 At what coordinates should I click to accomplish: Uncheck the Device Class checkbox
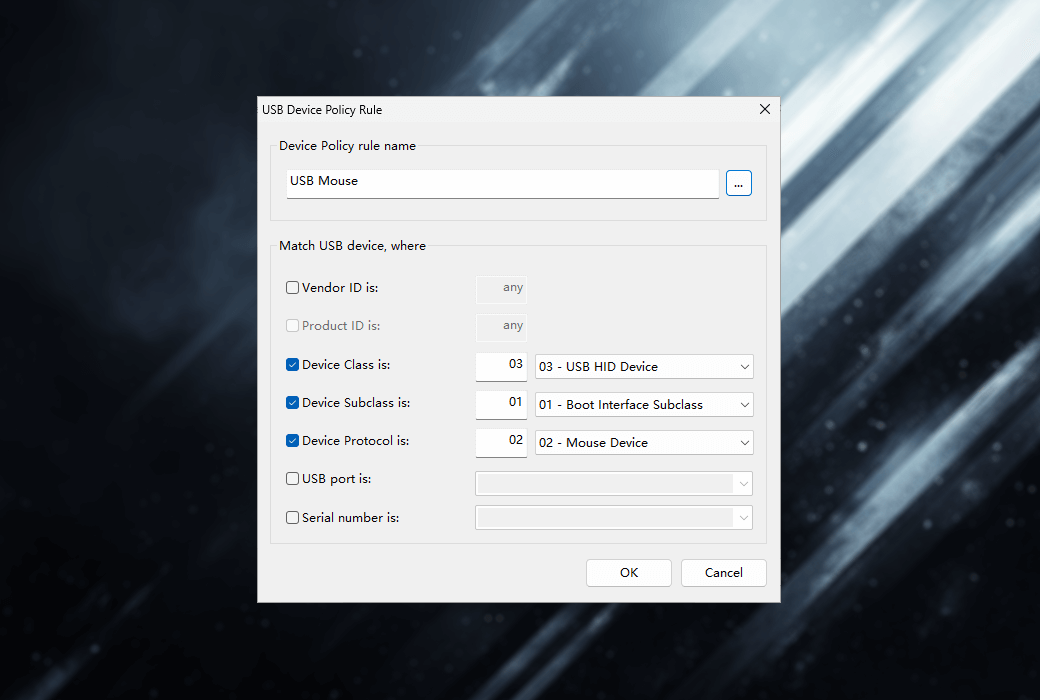tap(293, 365)
